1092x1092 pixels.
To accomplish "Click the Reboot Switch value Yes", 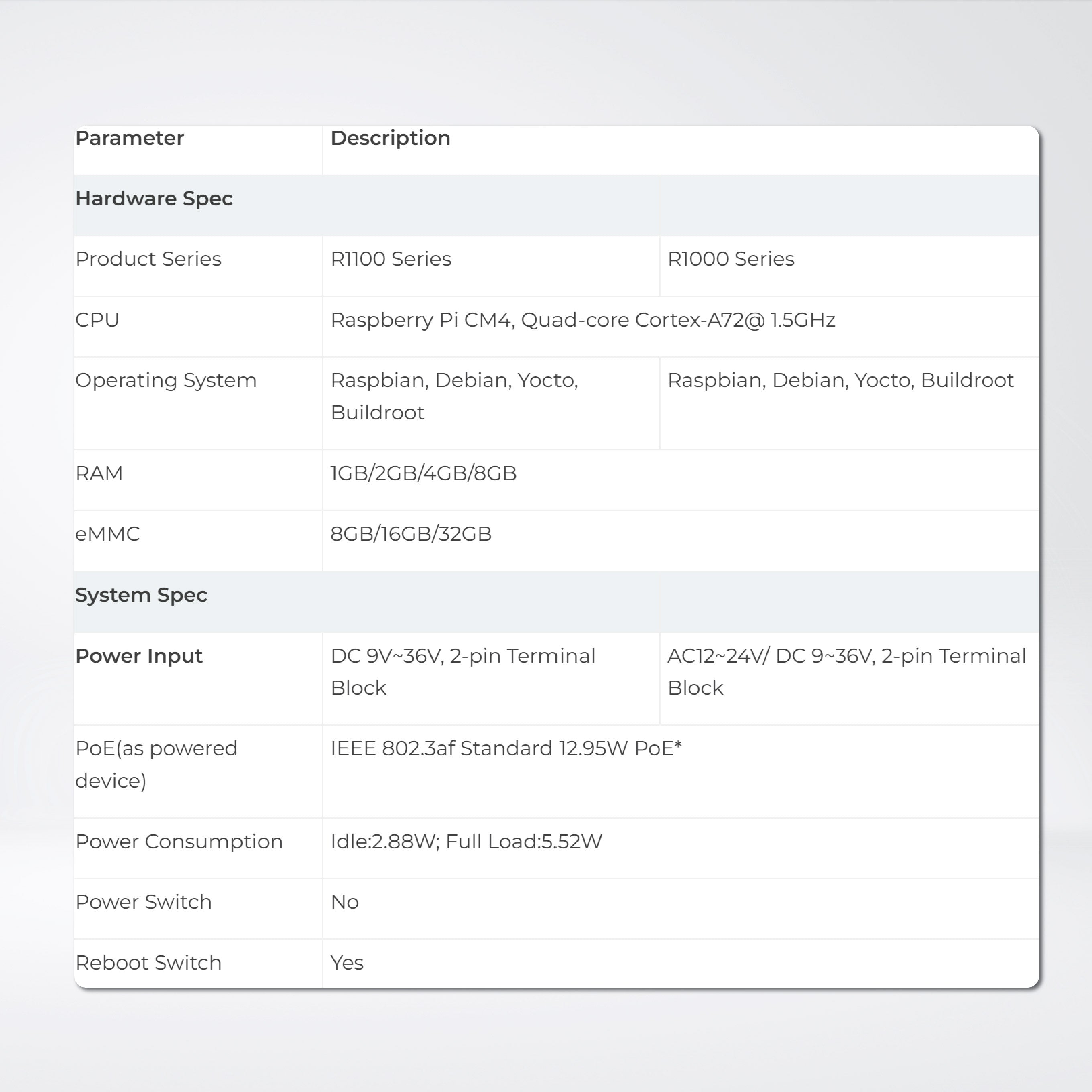I will tap(346, 962).
